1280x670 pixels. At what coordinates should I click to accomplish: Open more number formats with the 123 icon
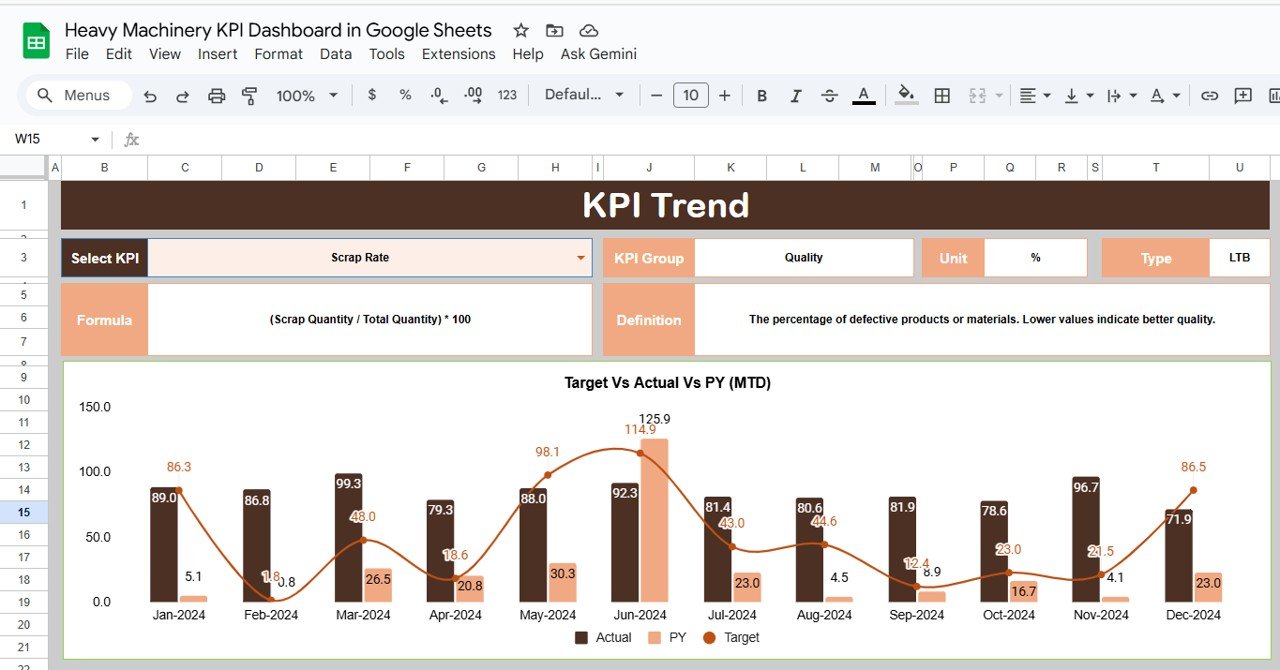click(506, 95)
